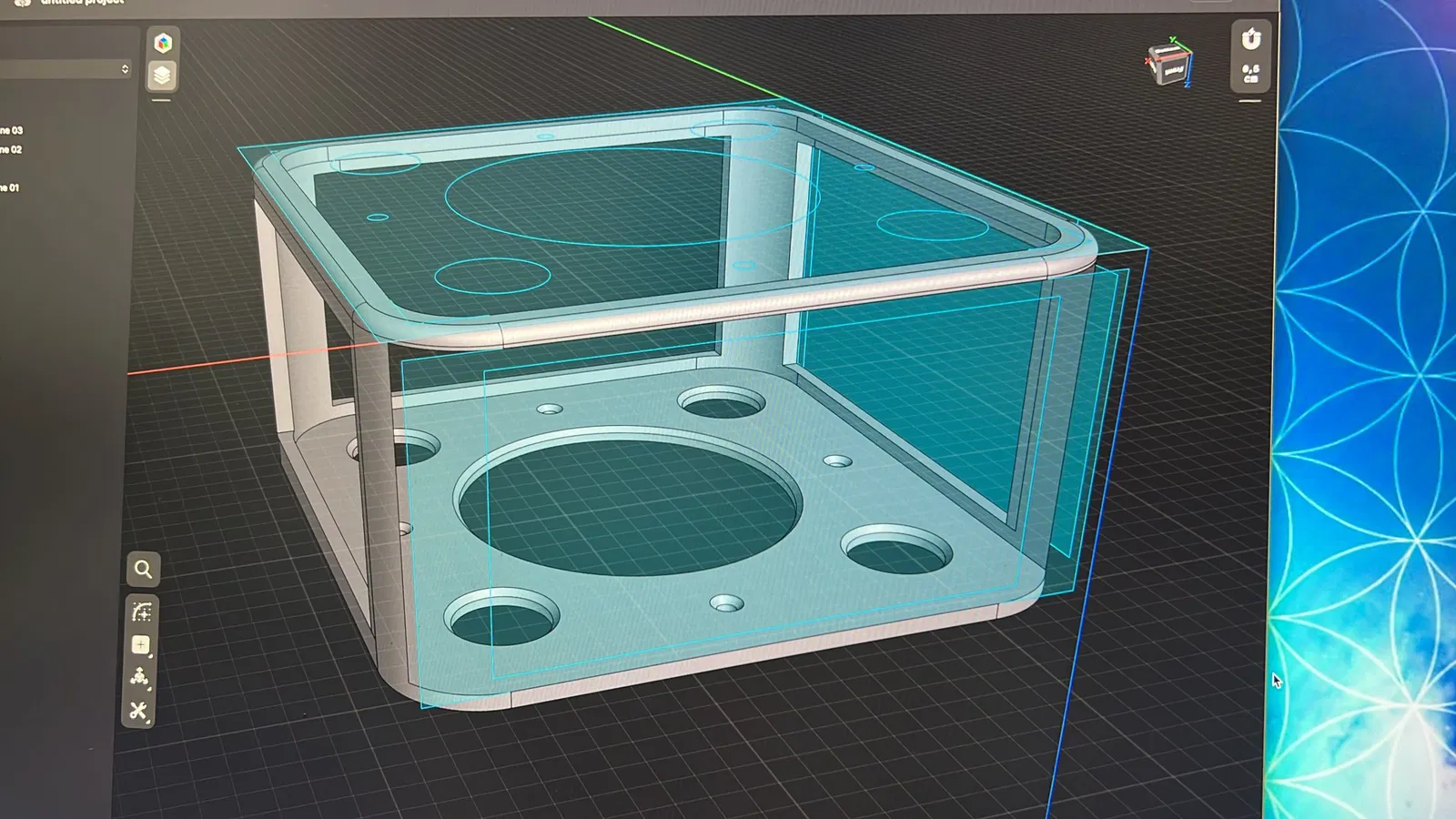Image resolution: width=1456 pixels, height=819 pixels.
Task: Open the colorful cube icon panel
Action: (163, 43)
